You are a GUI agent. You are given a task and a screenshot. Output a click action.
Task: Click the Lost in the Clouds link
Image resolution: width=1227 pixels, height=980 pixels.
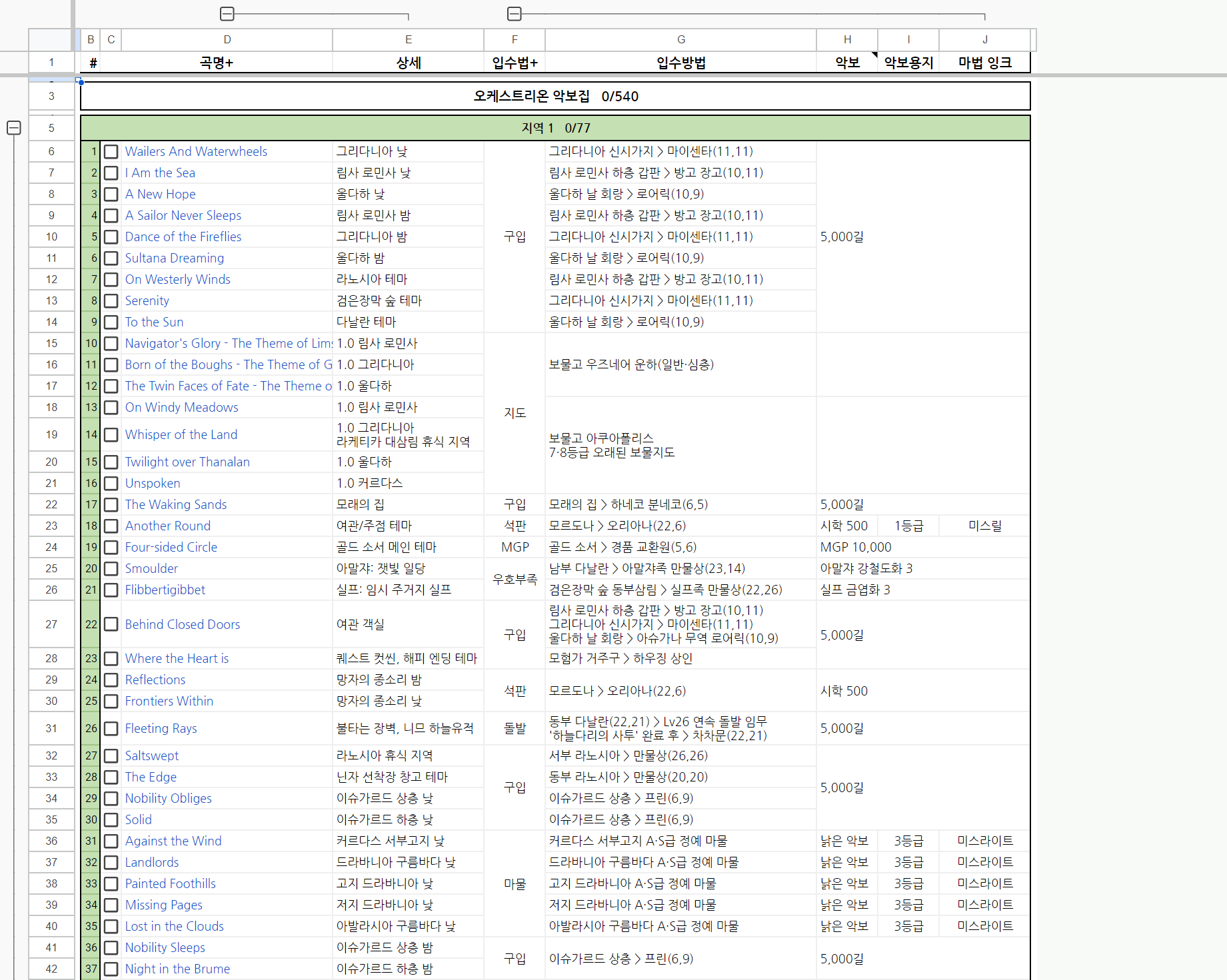click(175, 926)
